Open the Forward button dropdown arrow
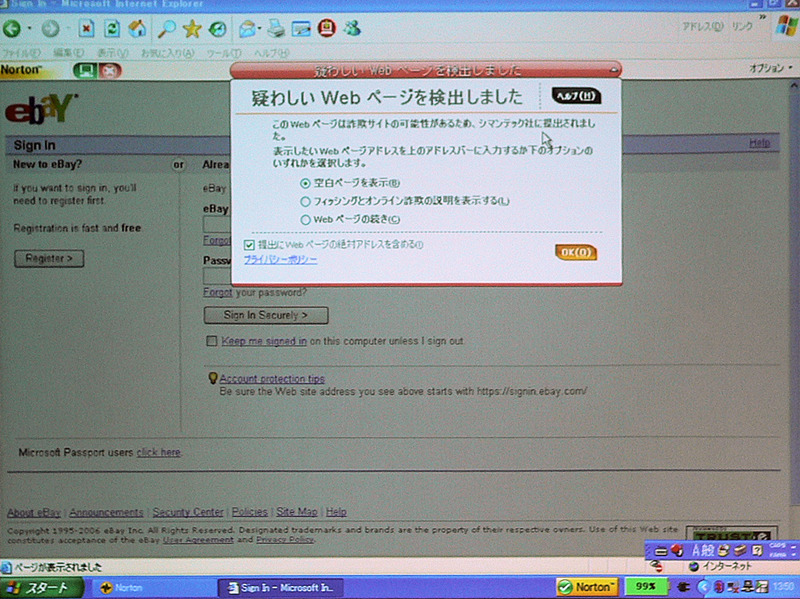Image resolution: width=800 pixels, height=599 pixels. (x=68, y=29)
